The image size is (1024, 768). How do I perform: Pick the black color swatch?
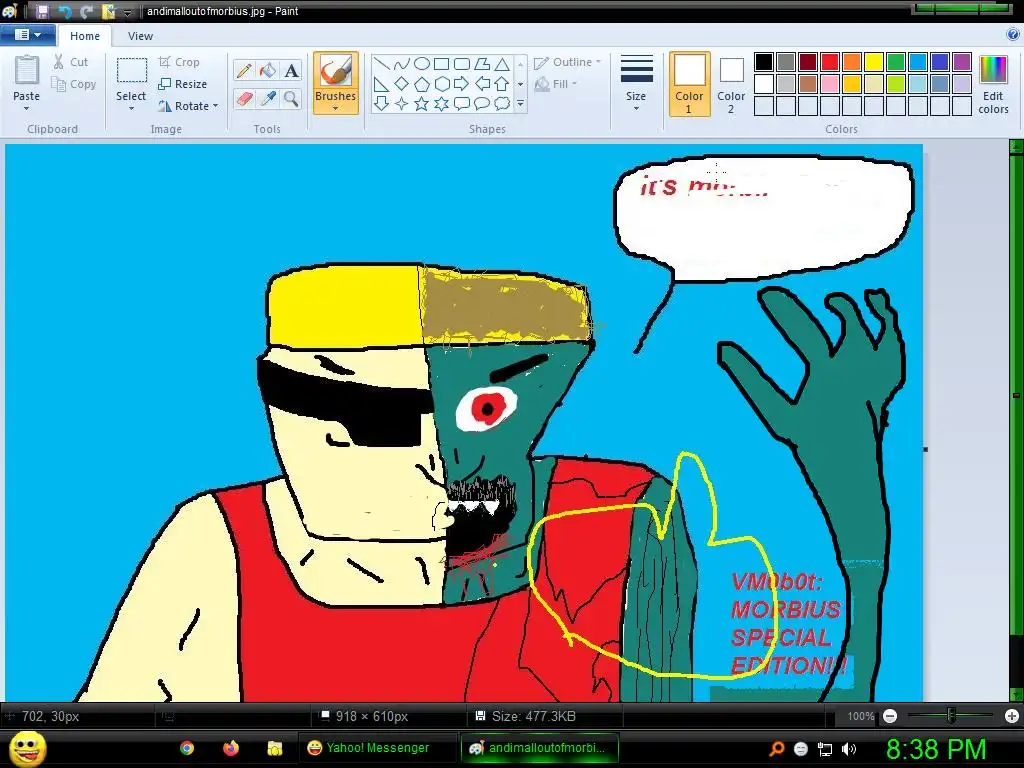764,62
